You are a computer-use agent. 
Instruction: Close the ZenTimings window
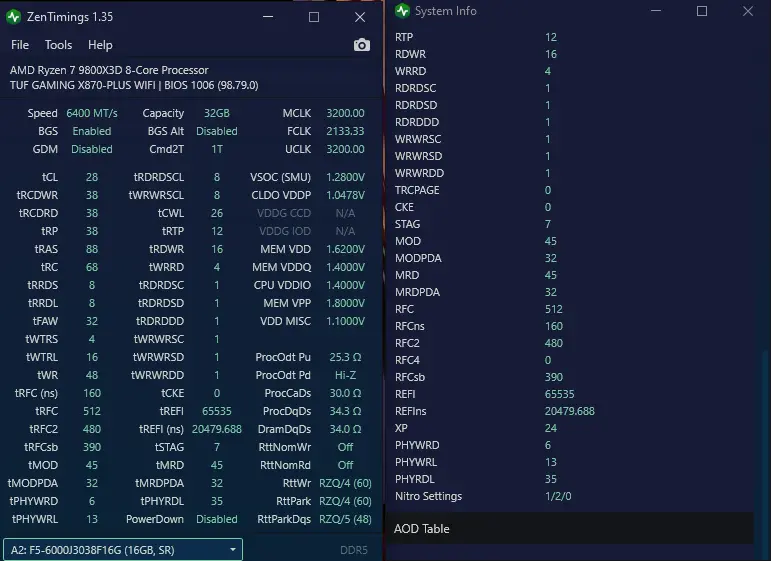360,17
